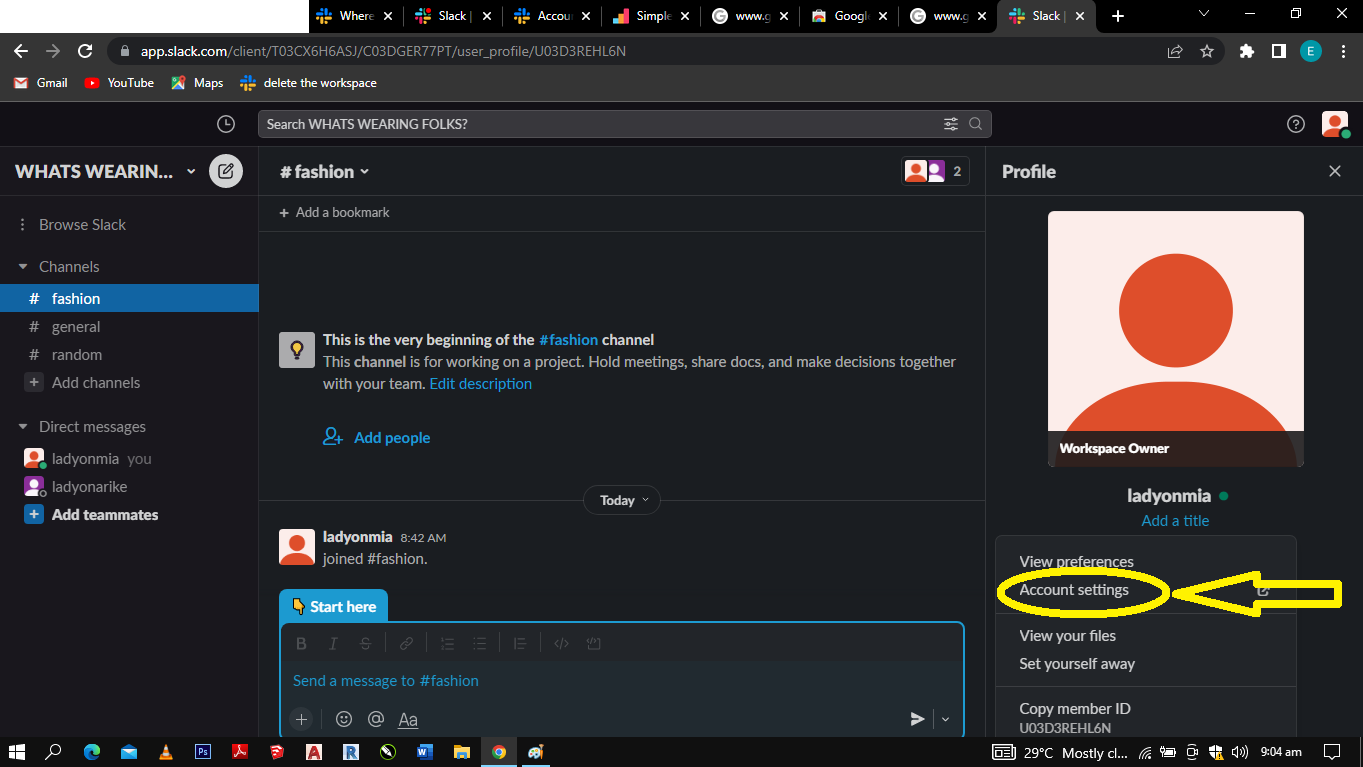Screen dimensions: 1363x767
Task: Bookmark this page with the star icon
Action: pyautogui.click(x=1207, y=51)
